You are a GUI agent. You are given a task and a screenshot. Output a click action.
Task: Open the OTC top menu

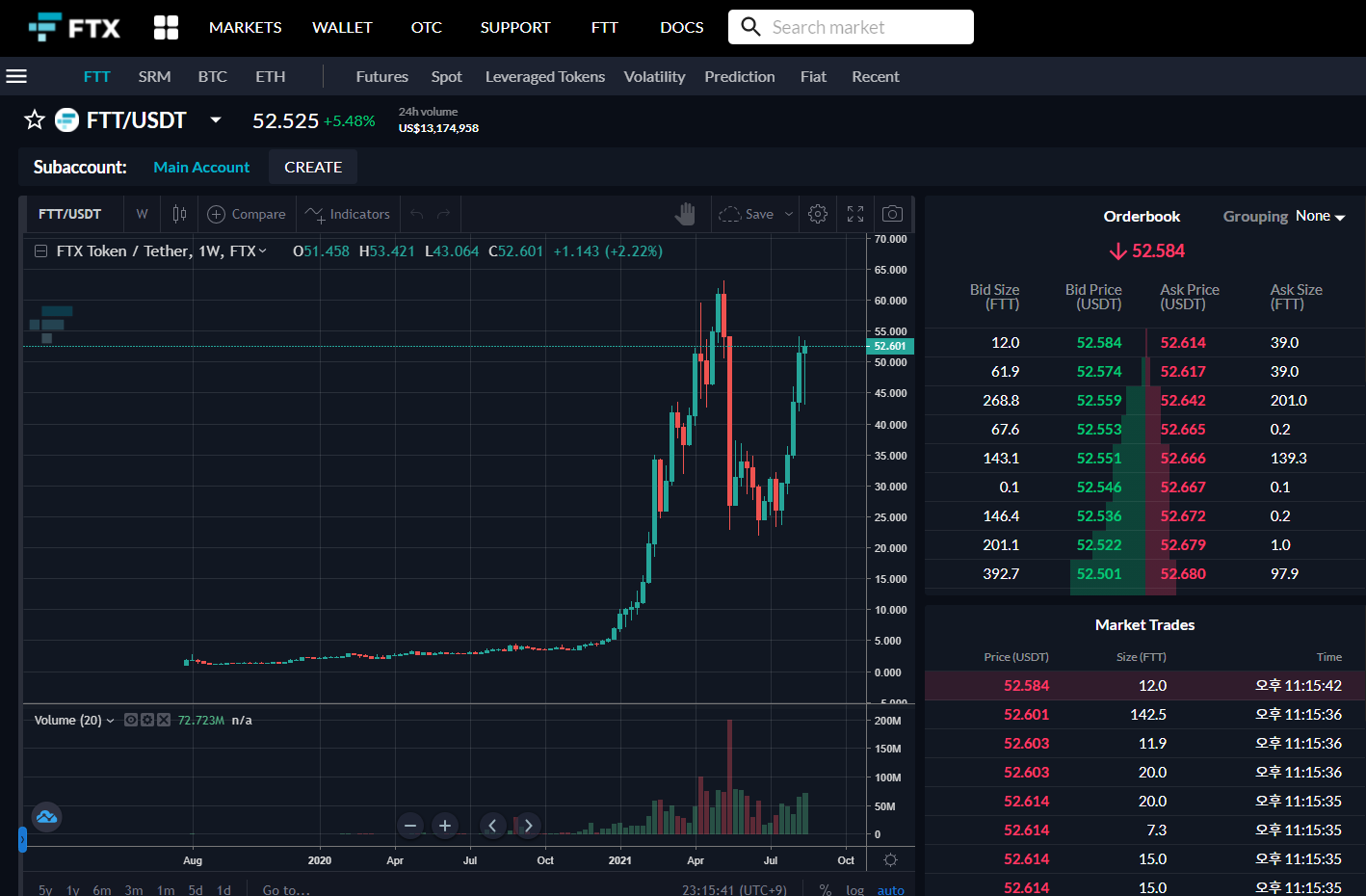pos(427,27)
